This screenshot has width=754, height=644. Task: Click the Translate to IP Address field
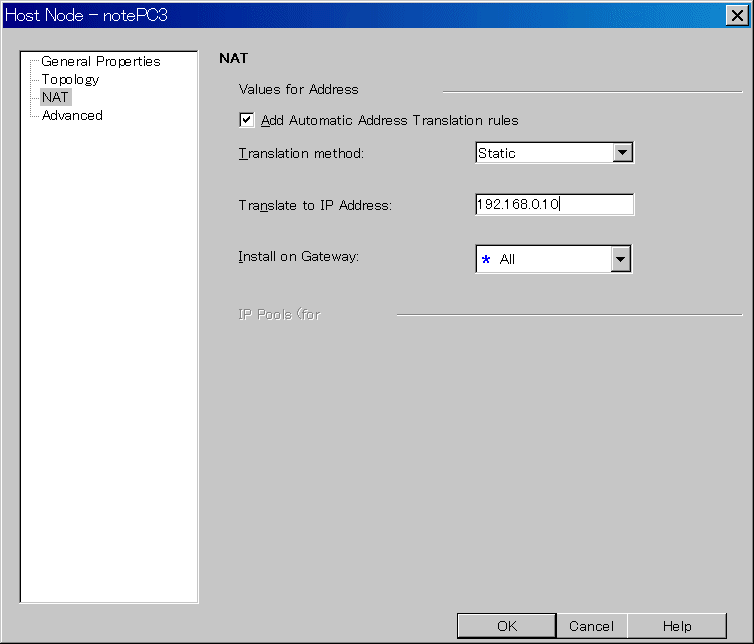pyautogui.click(x=554, y=204)
